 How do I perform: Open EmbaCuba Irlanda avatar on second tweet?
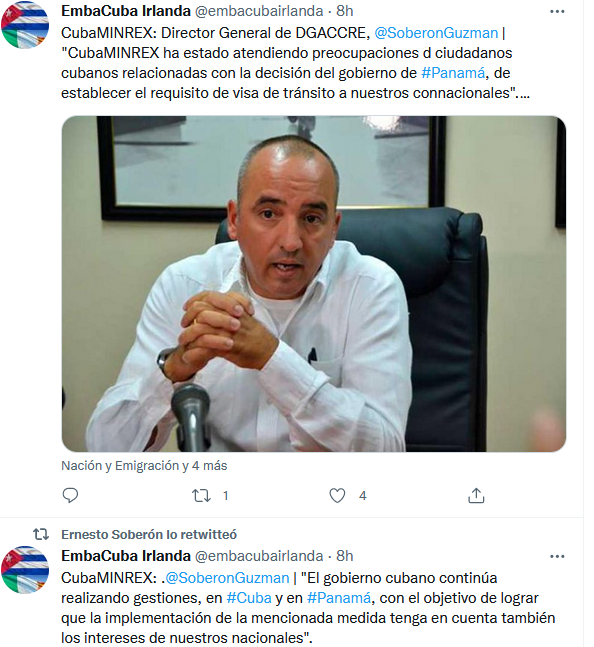pos(25,569)
